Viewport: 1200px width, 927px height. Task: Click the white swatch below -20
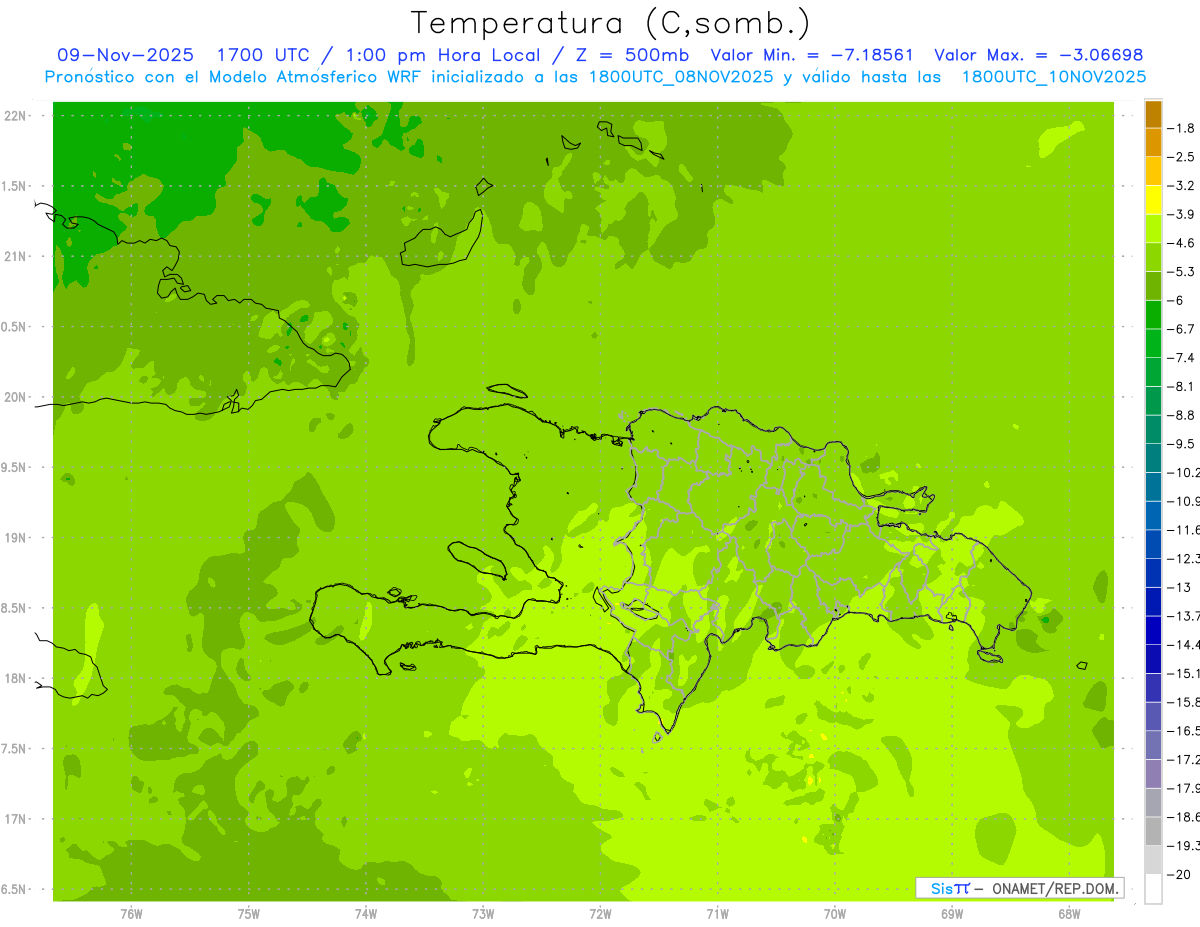(1153, 889)
